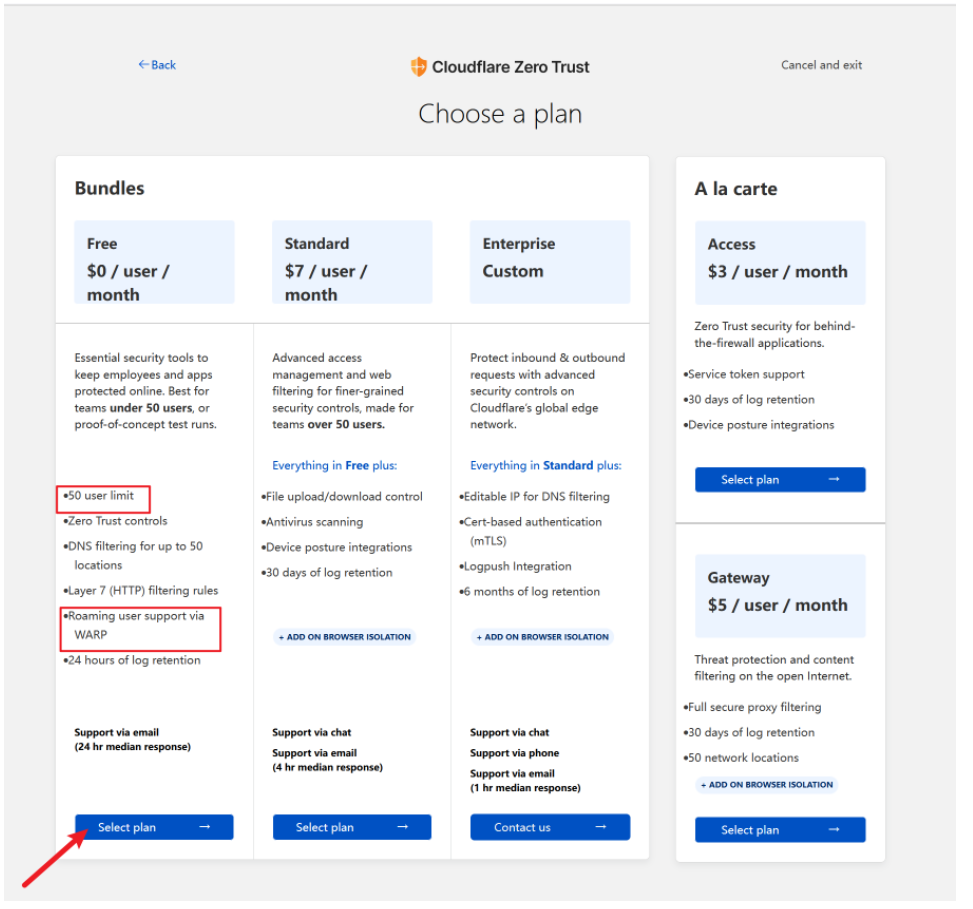Select the Access a la carte plan
The width and height of the screenshot is (973, 909).
click(780, 480)
